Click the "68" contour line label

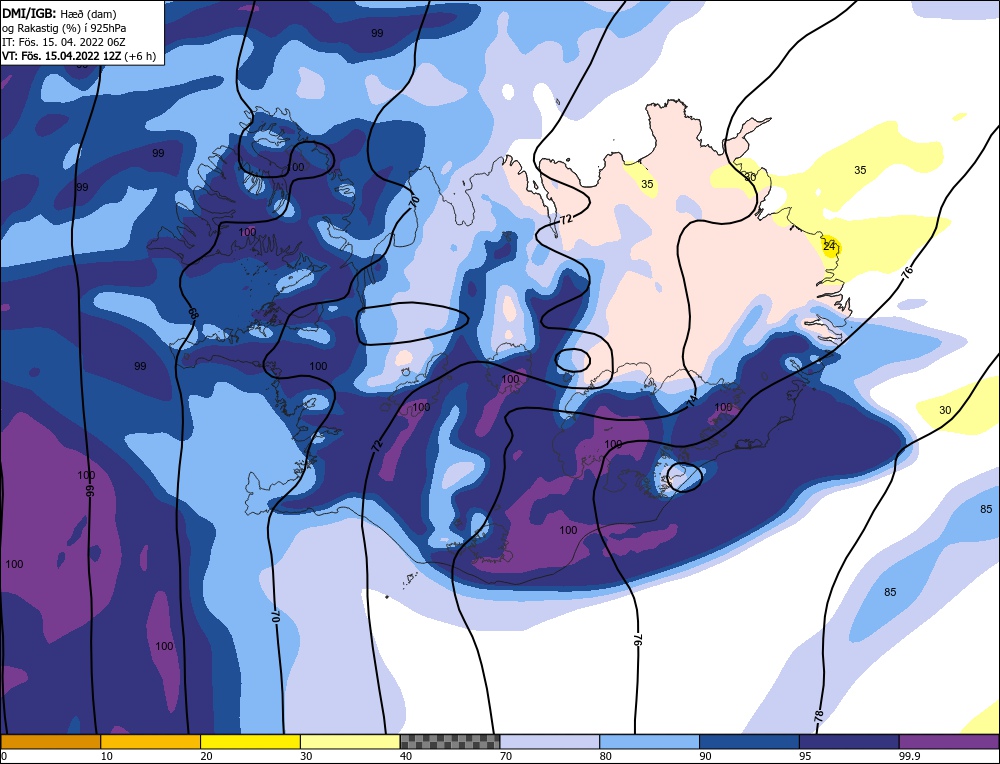tap(192, 314)
